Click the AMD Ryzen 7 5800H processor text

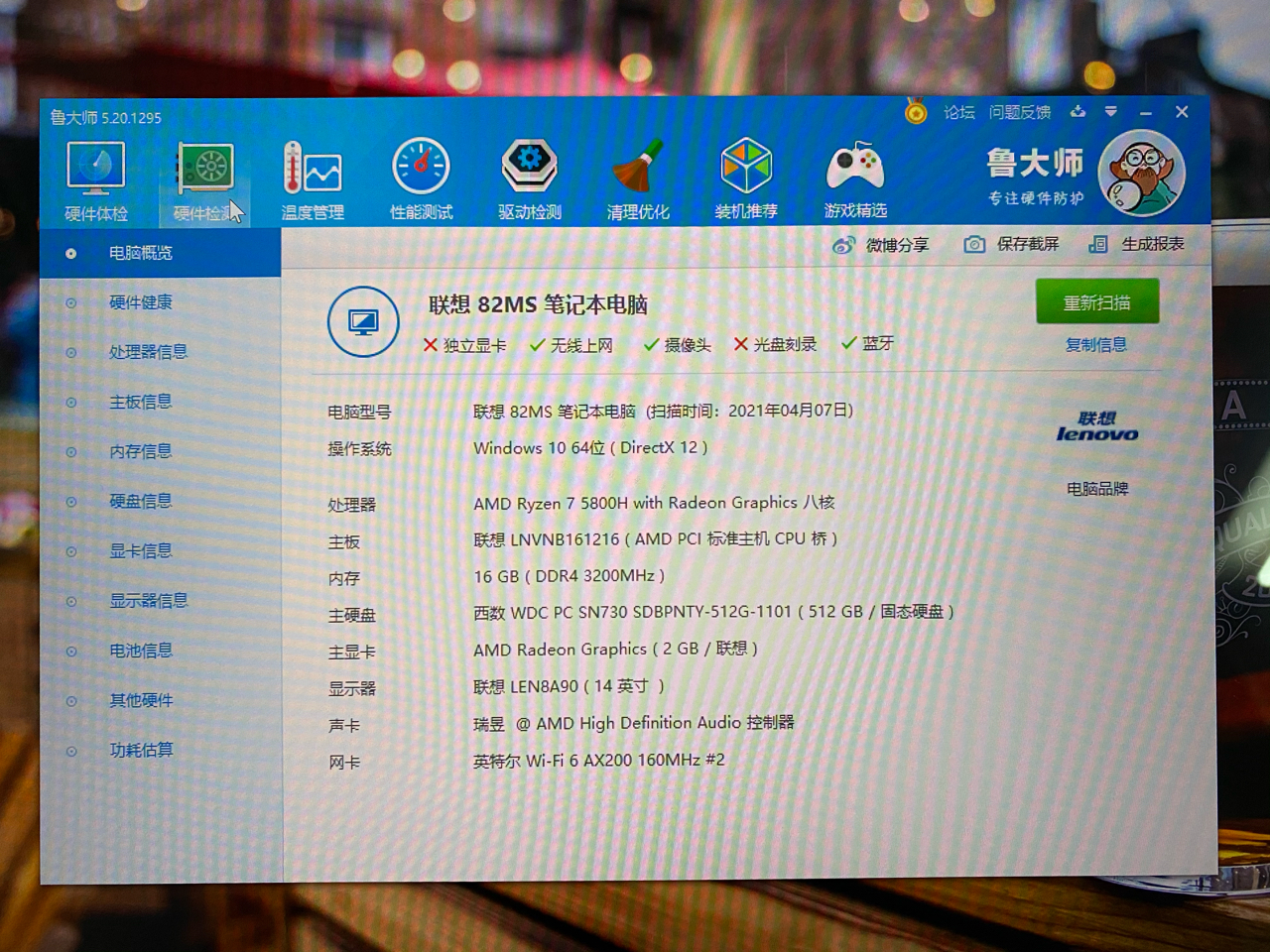point(654,503)
